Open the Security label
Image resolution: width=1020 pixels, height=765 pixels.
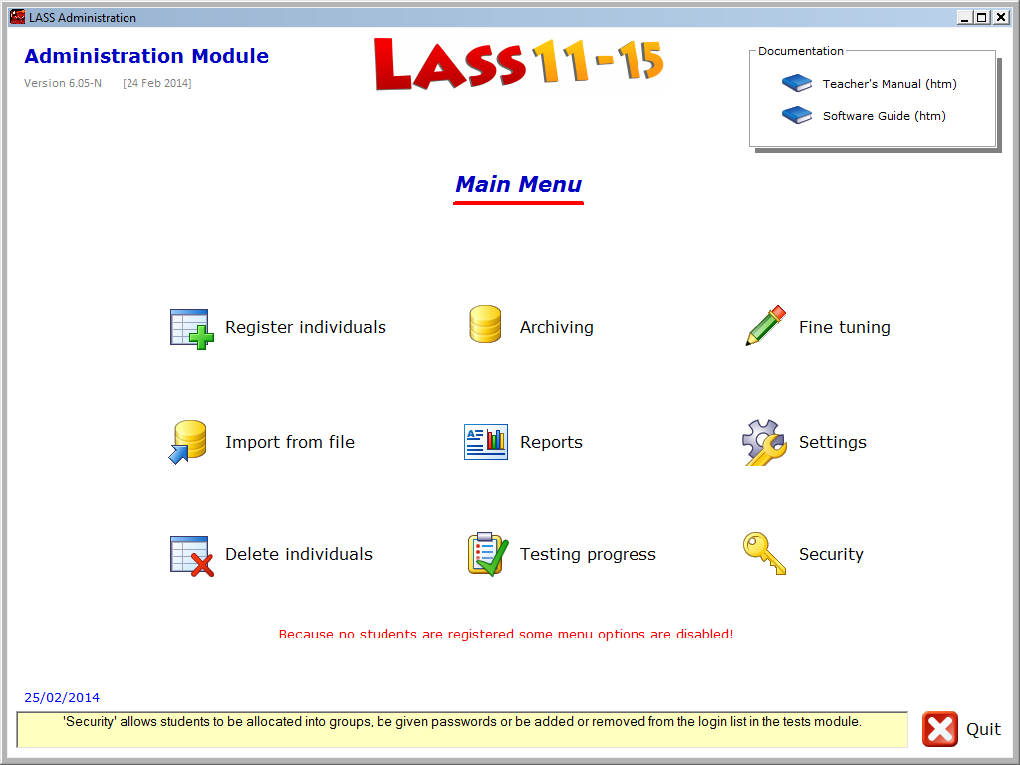(831, 554)
